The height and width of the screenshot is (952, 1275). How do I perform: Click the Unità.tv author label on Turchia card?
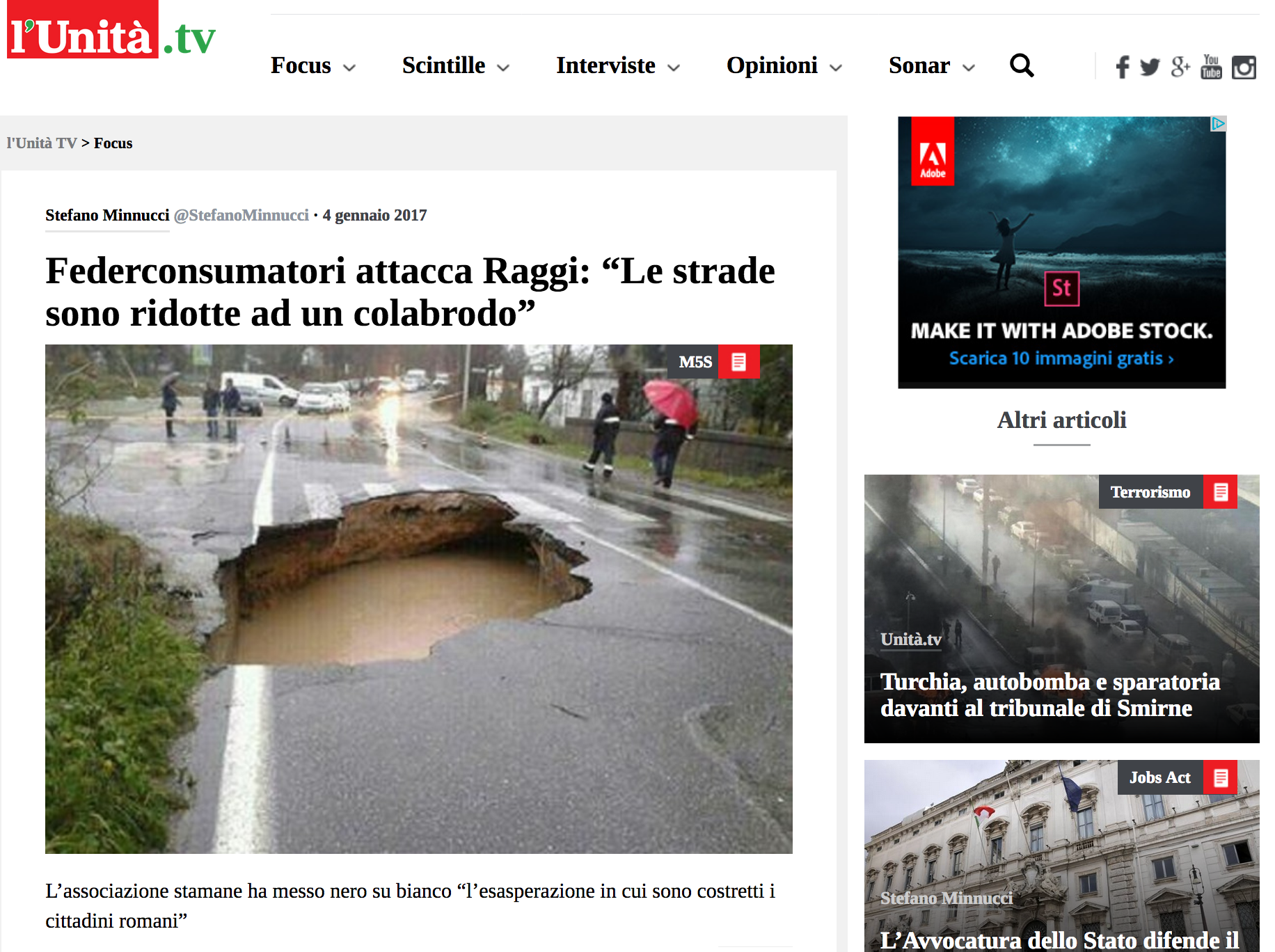911,640
